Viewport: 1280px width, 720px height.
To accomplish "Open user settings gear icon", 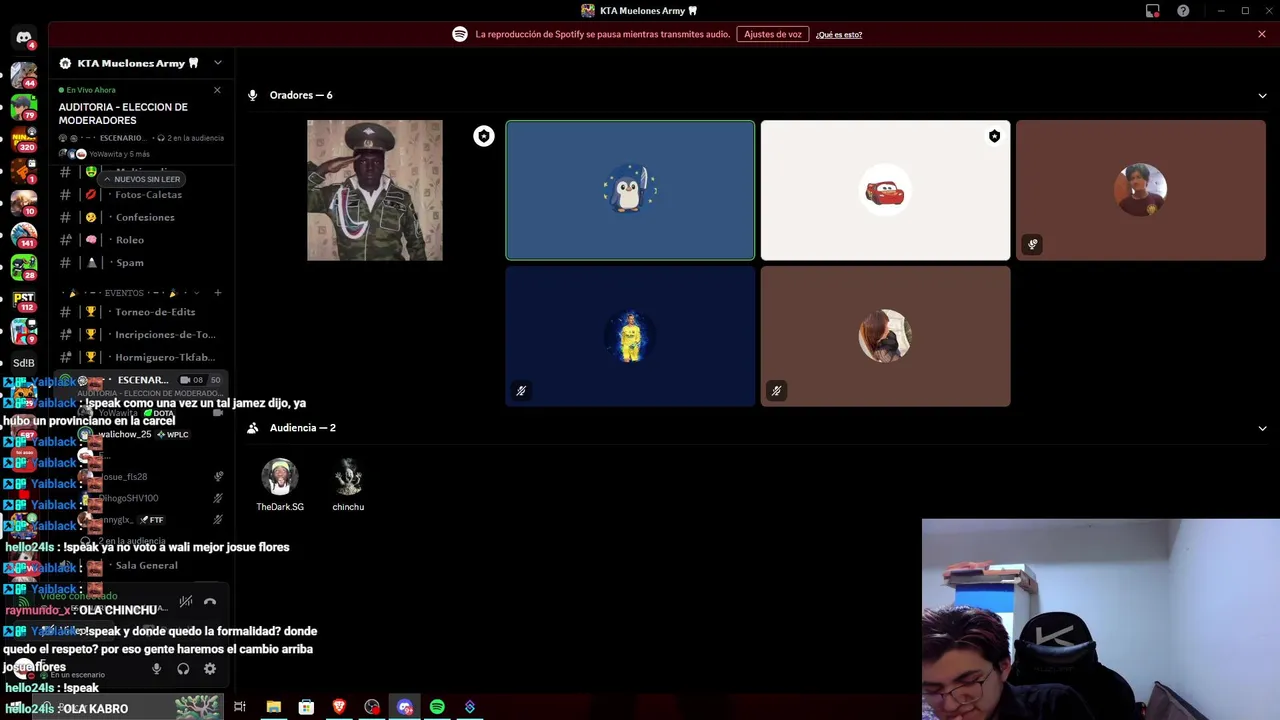I will tap(210, 669).
